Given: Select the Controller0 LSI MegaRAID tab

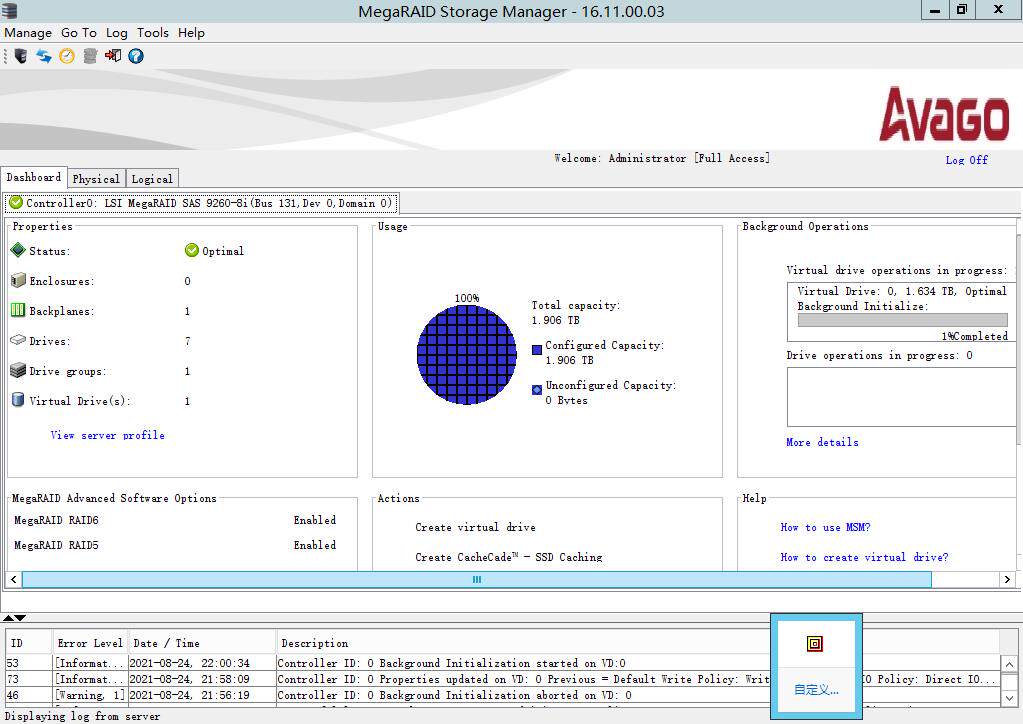Looking at the screenshot, I should [202, 203].
